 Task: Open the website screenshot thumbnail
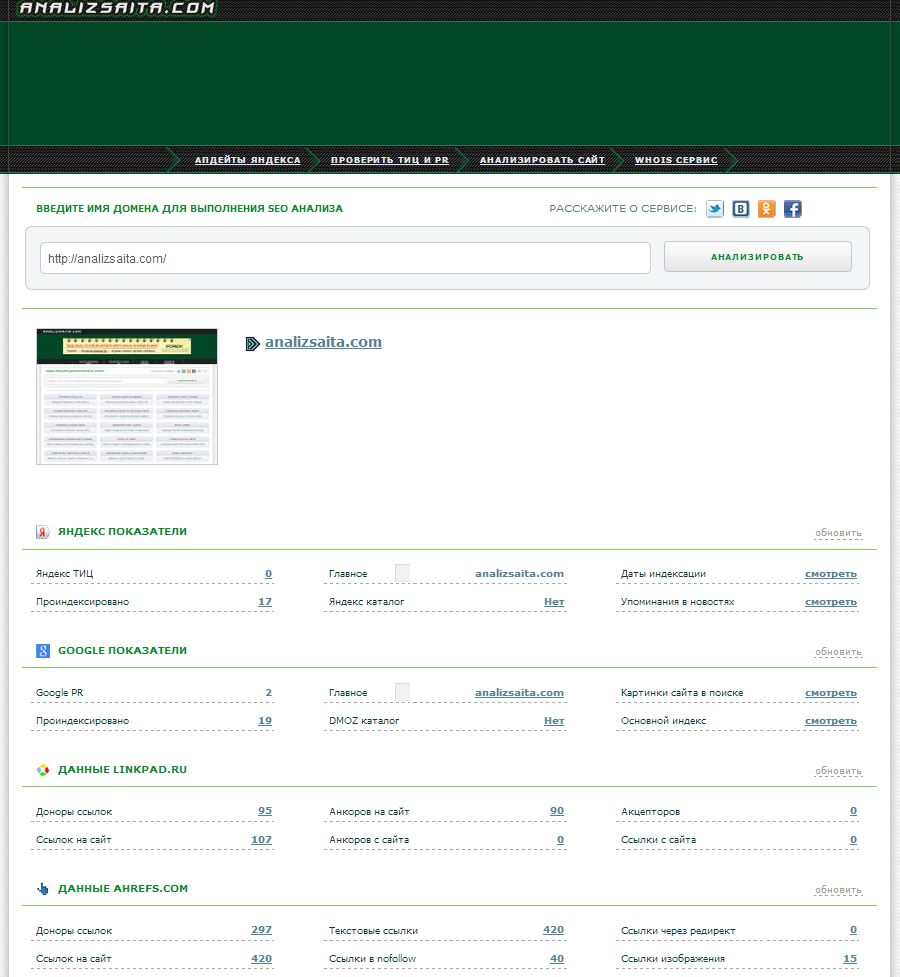click(127, 396)
